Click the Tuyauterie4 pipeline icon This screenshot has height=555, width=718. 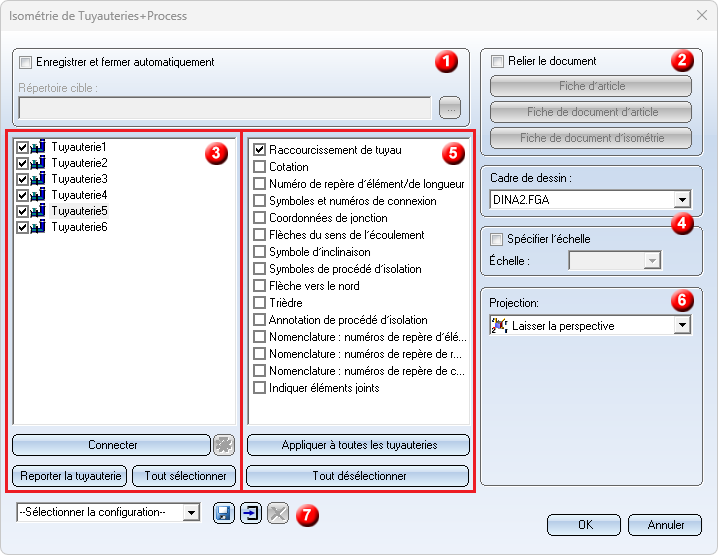38,195
